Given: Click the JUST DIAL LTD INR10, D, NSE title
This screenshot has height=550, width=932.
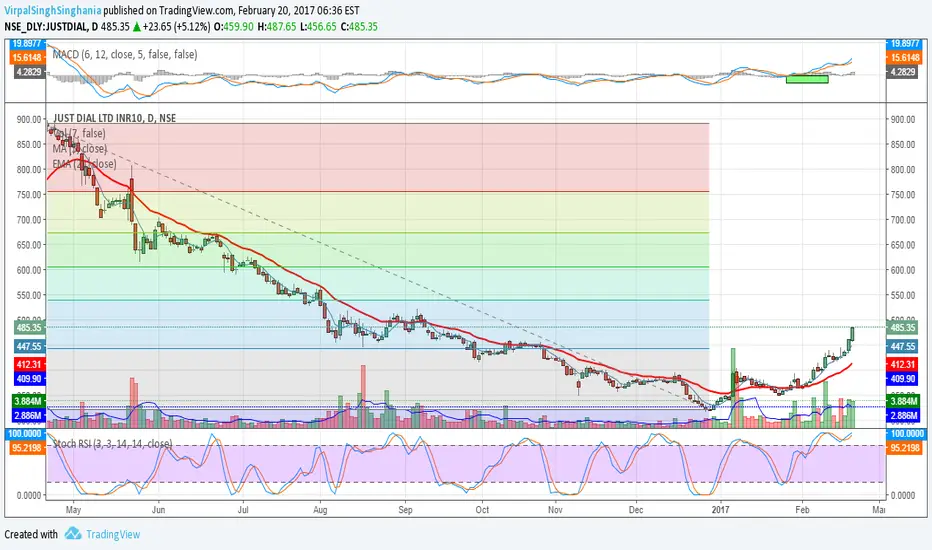Looking at the screenshot, I should tap(115, 118).
